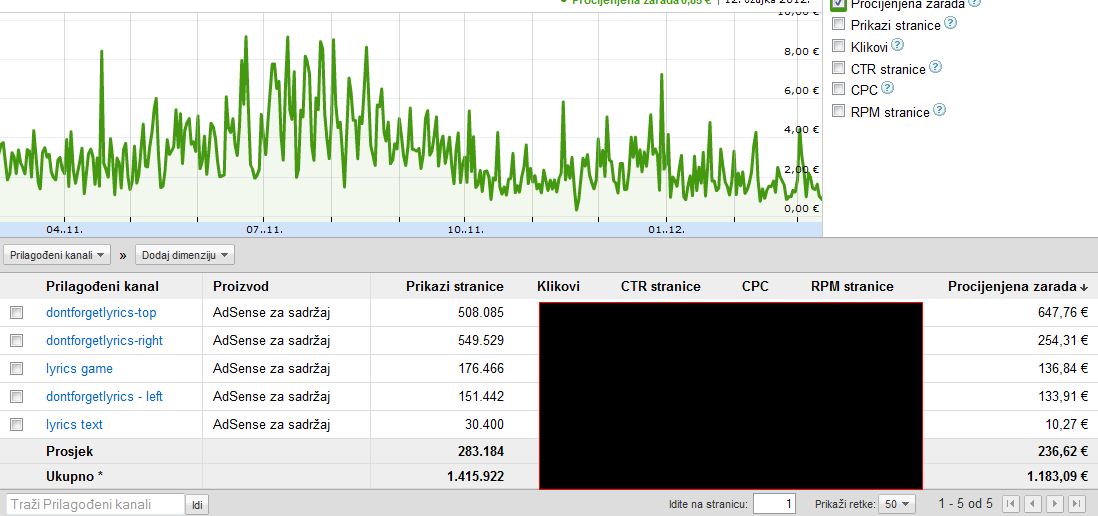Sort by CTR stranice column header
1098x516 pixels.
[x=660, y=286]
